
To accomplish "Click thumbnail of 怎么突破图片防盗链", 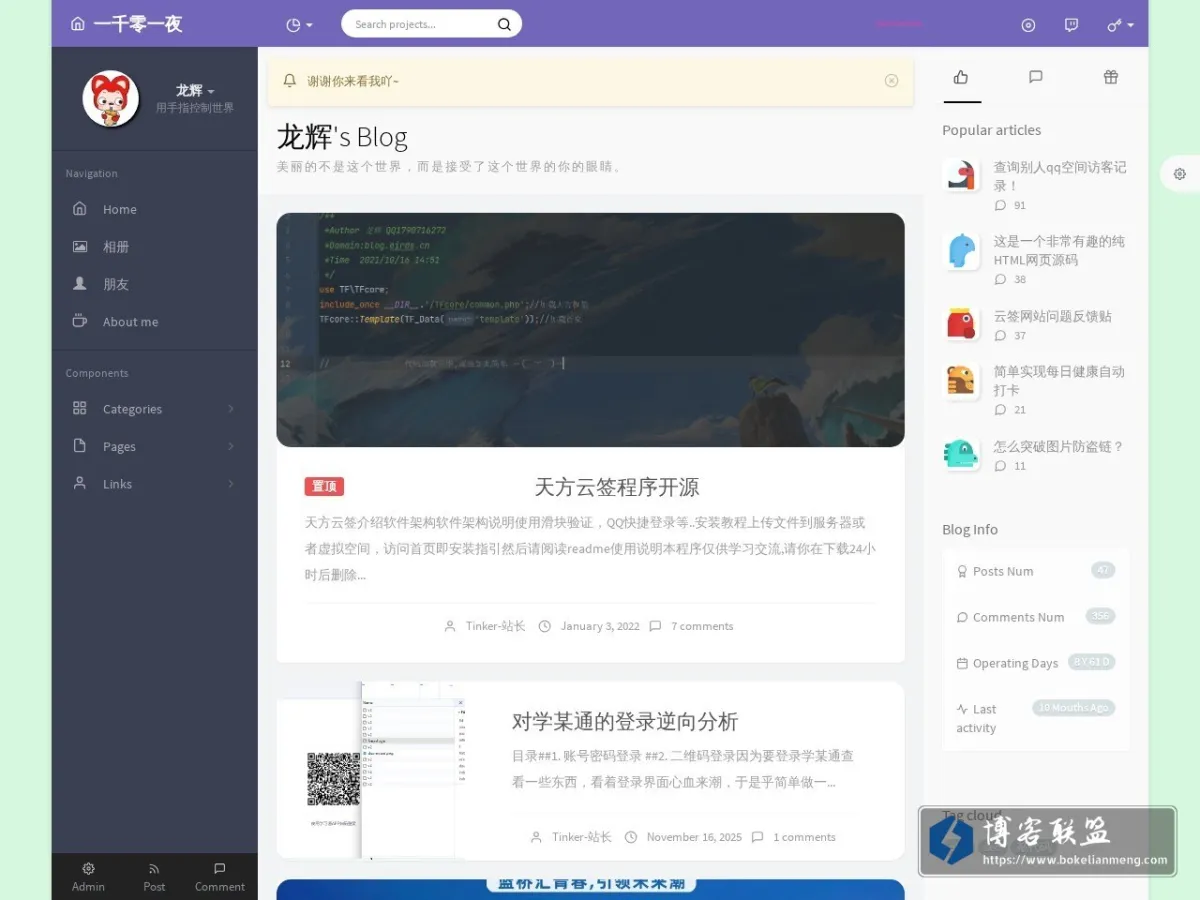I will pos(961,454).
